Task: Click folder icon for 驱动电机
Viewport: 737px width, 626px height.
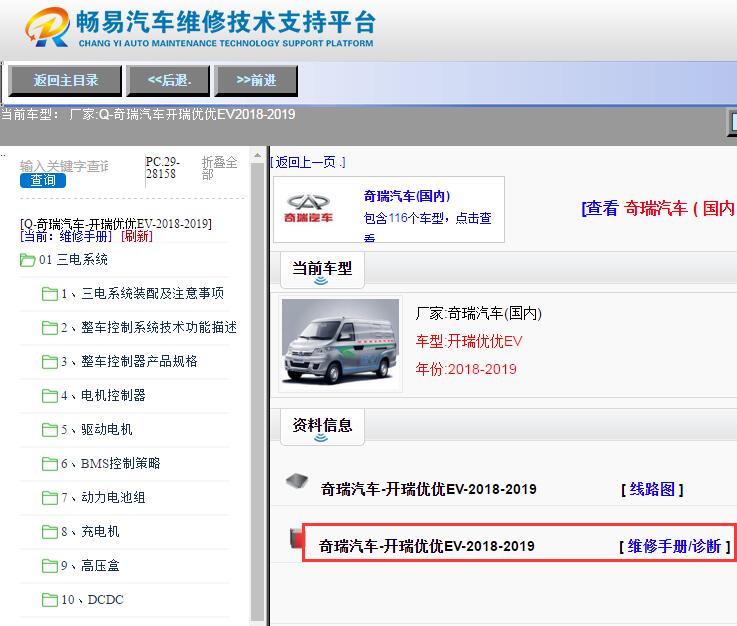Action: (50, 430)
